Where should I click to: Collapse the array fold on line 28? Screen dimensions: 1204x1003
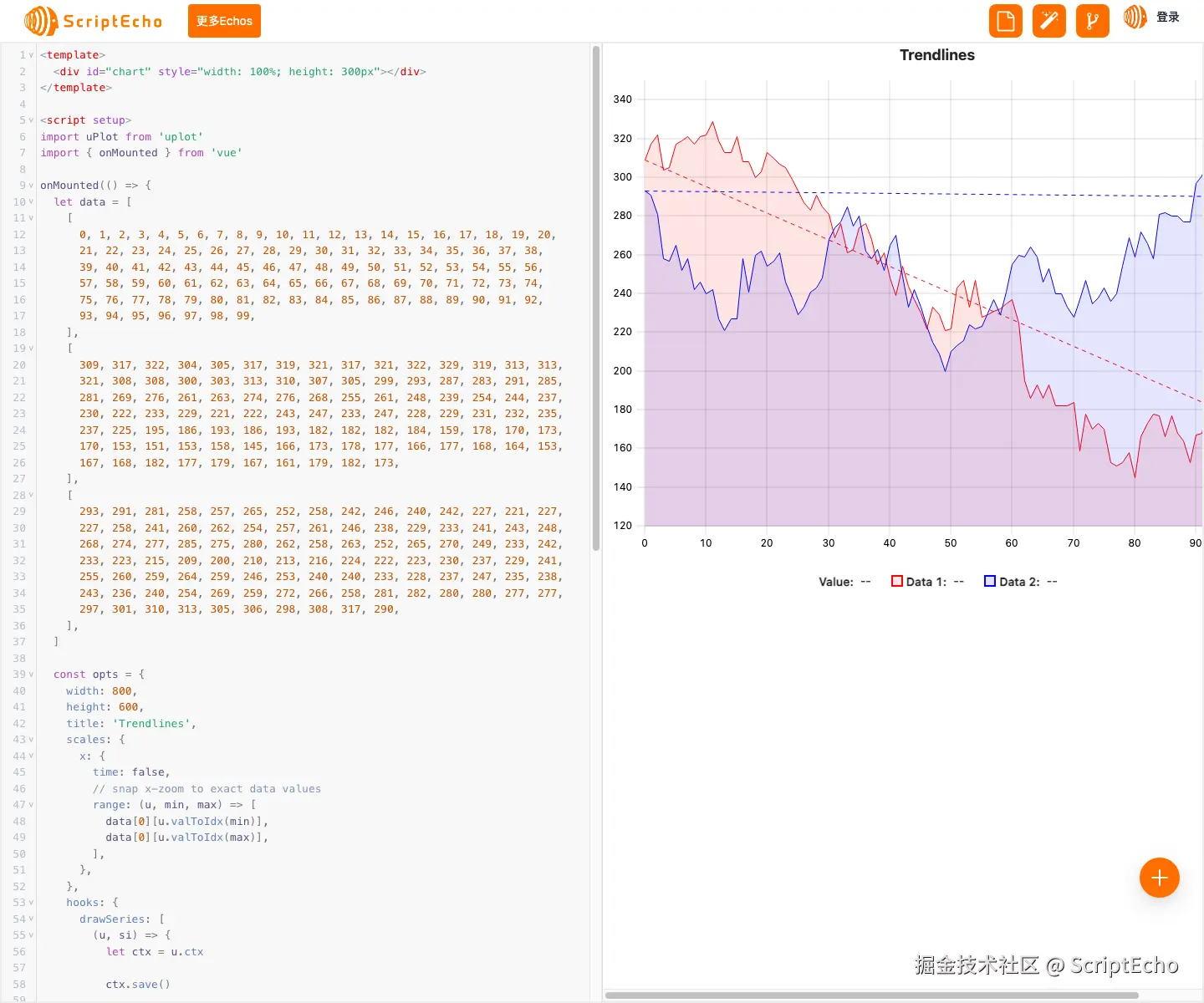pos(32,496)
